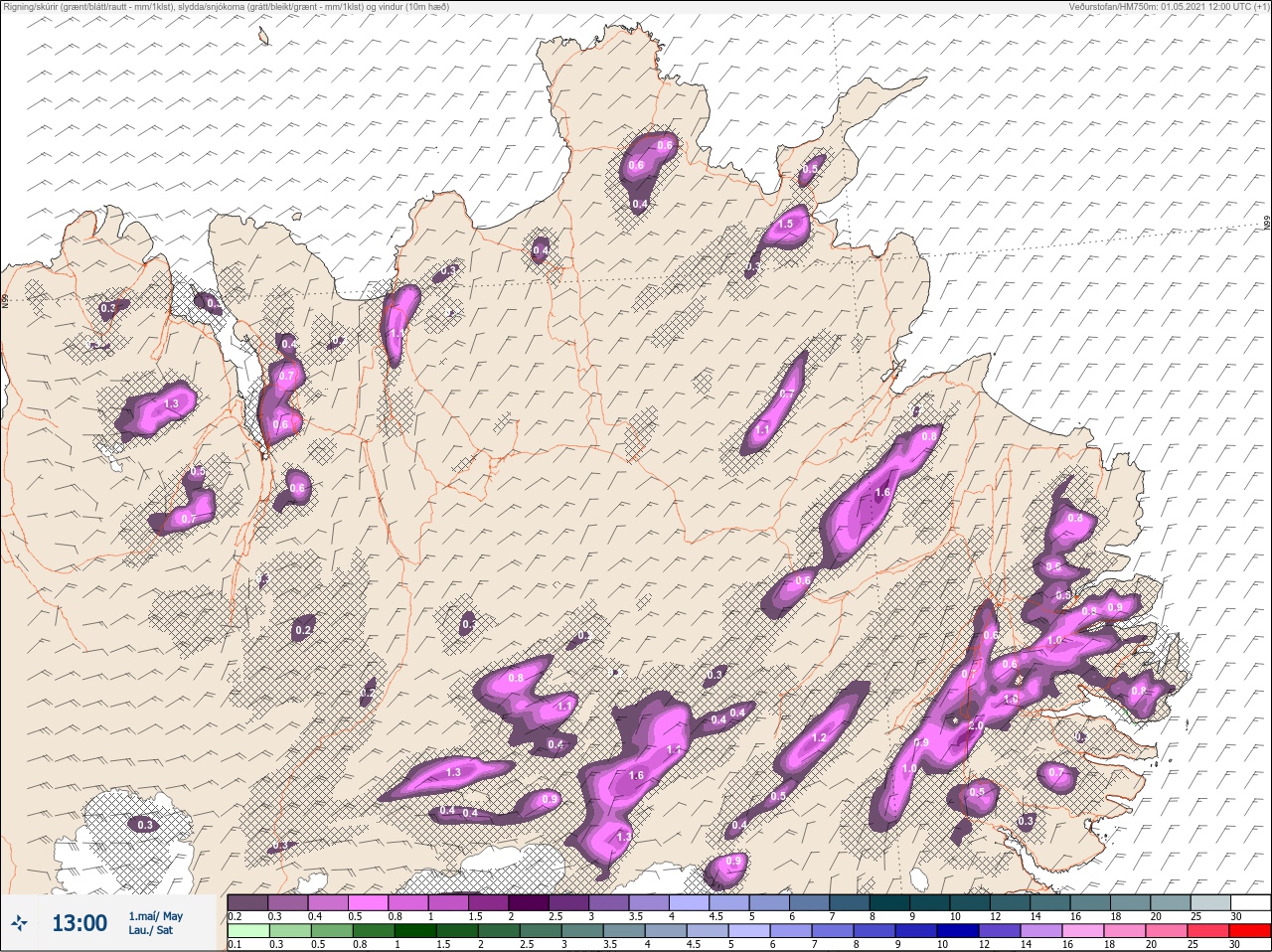
Task: Click the small dark cell labeled 0.2 on map
Action: click(x=304, y=629)
